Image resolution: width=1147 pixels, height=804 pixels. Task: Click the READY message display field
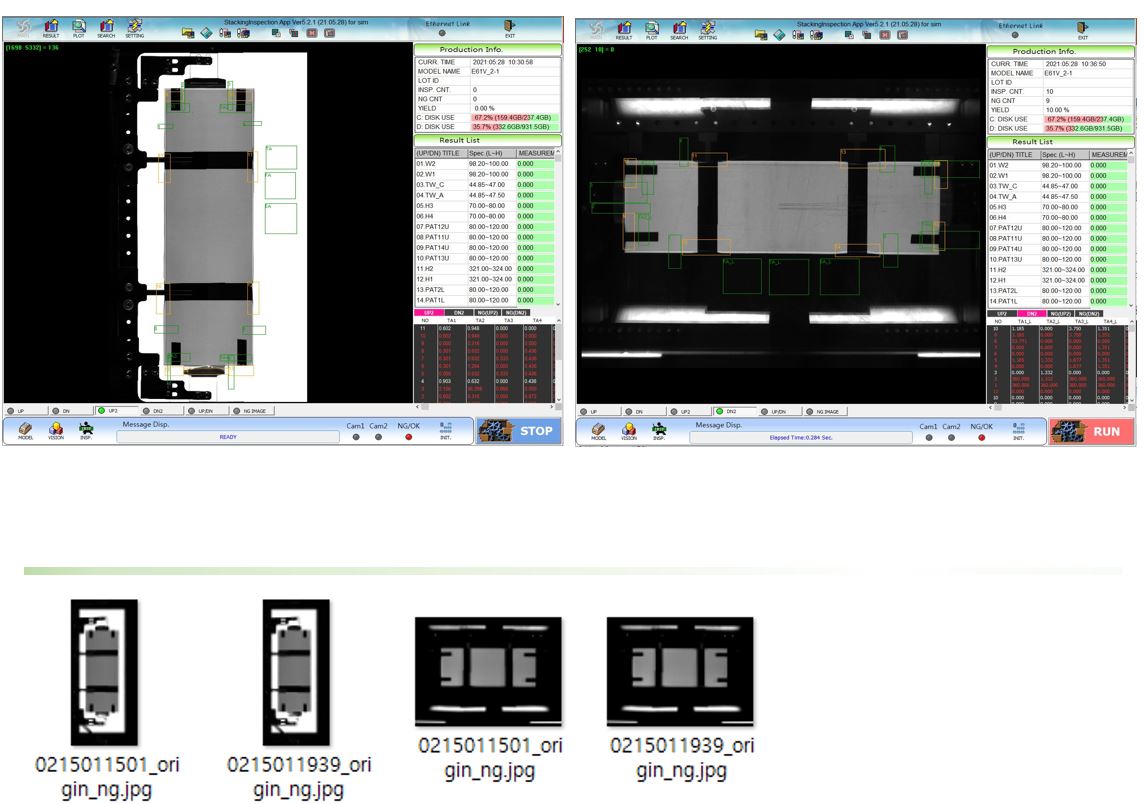227,437
